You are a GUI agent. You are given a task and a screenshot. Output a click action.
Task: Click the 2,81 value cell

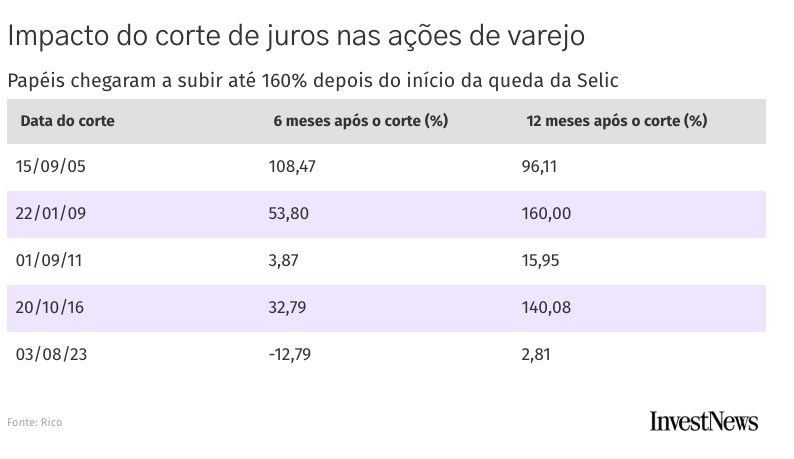pos(536,354)
